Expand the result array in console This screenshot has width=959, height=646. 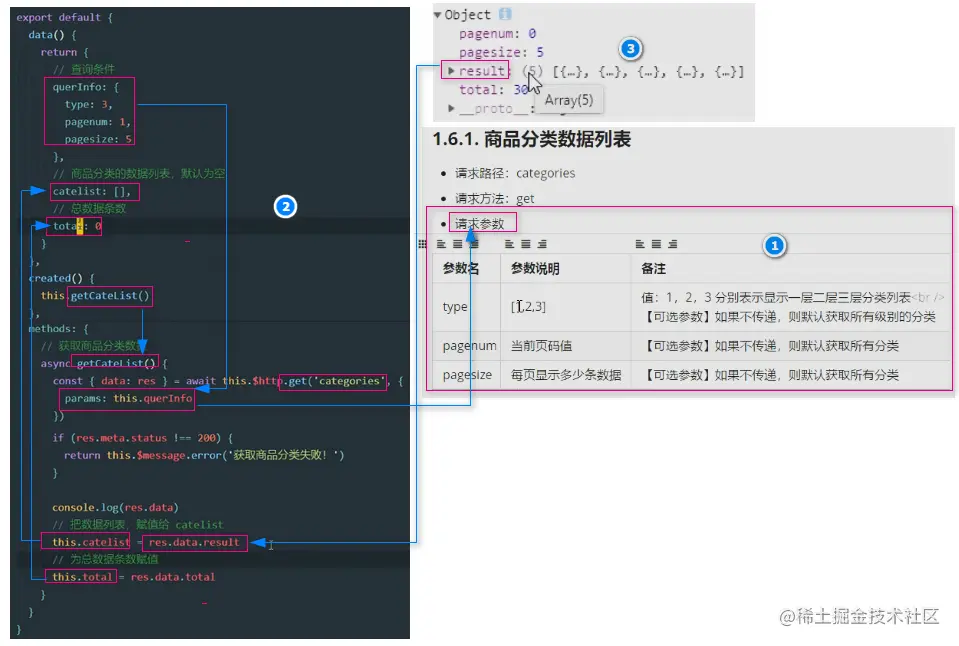pos(451,71)
